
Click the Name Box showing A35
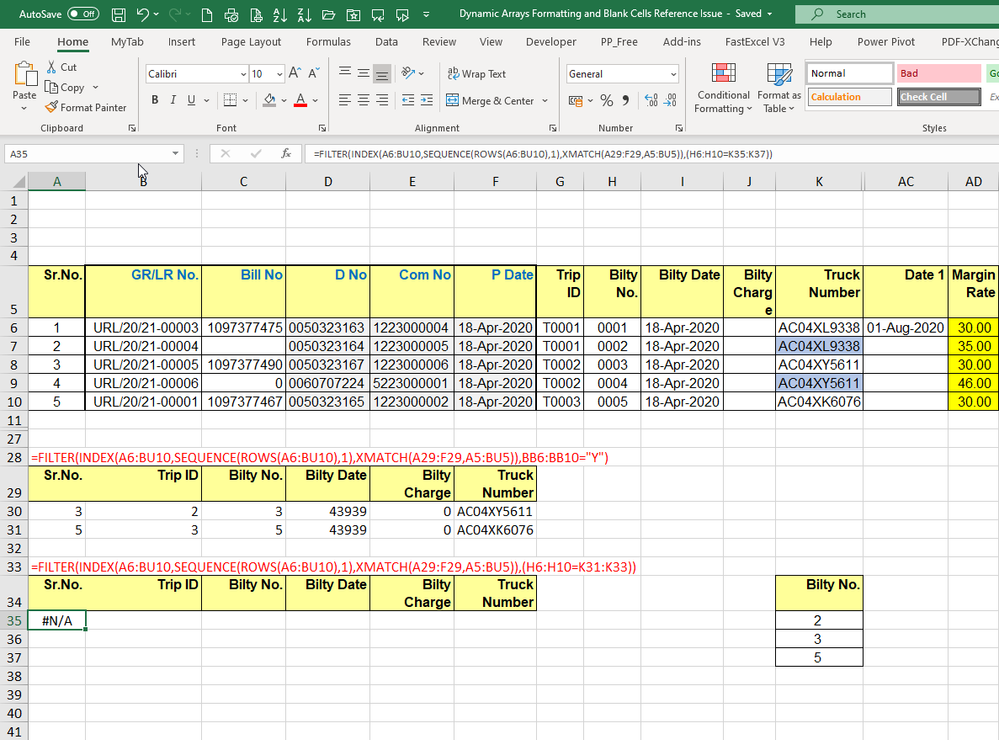pos(94,154)
